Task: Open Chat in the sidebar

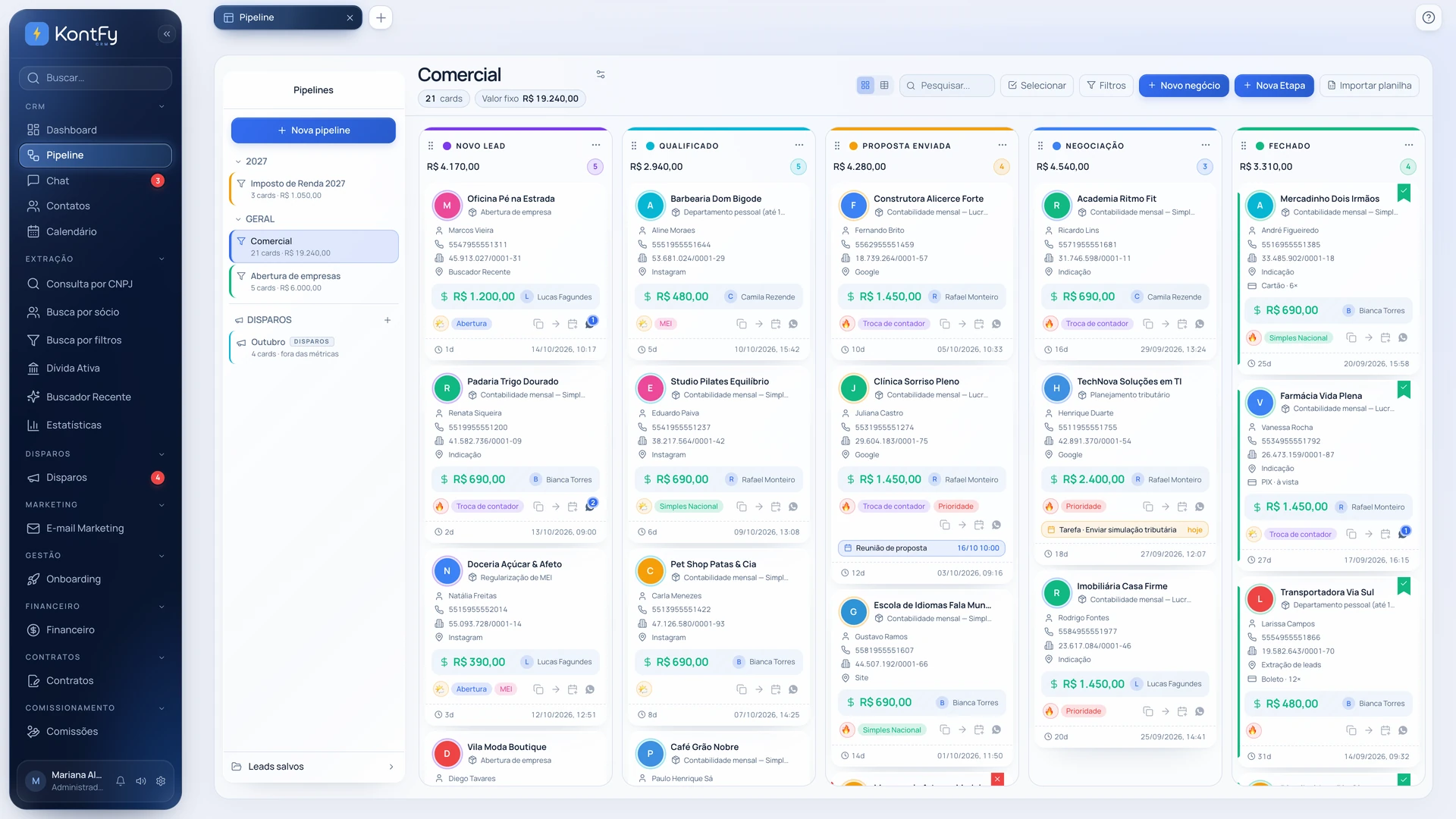Action: pos(96,180)
